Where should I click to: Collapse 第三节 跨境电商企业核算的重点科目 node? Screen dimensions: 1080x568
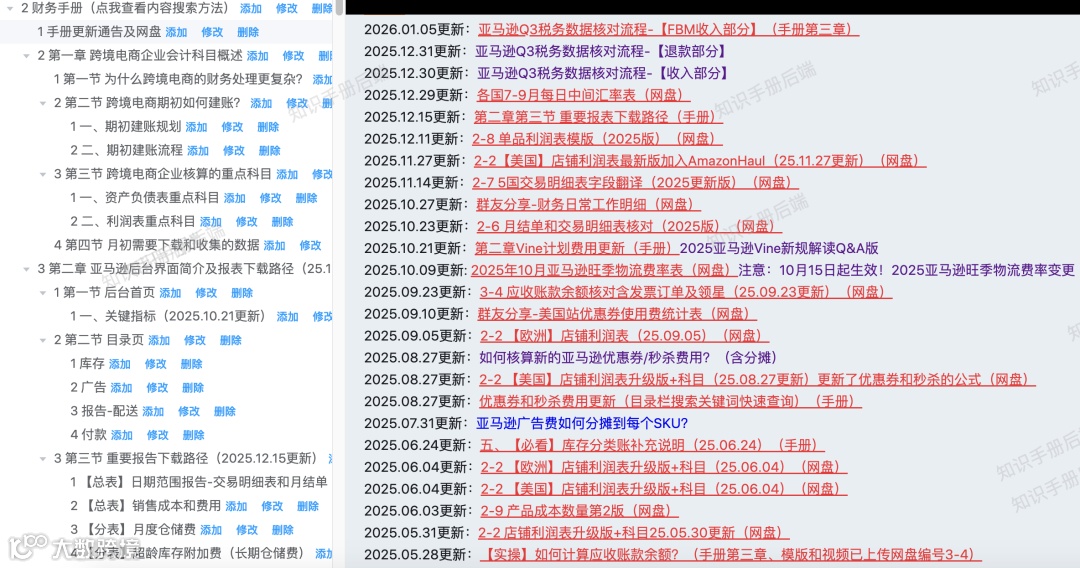pyautogui.click(x=43, y=174)
